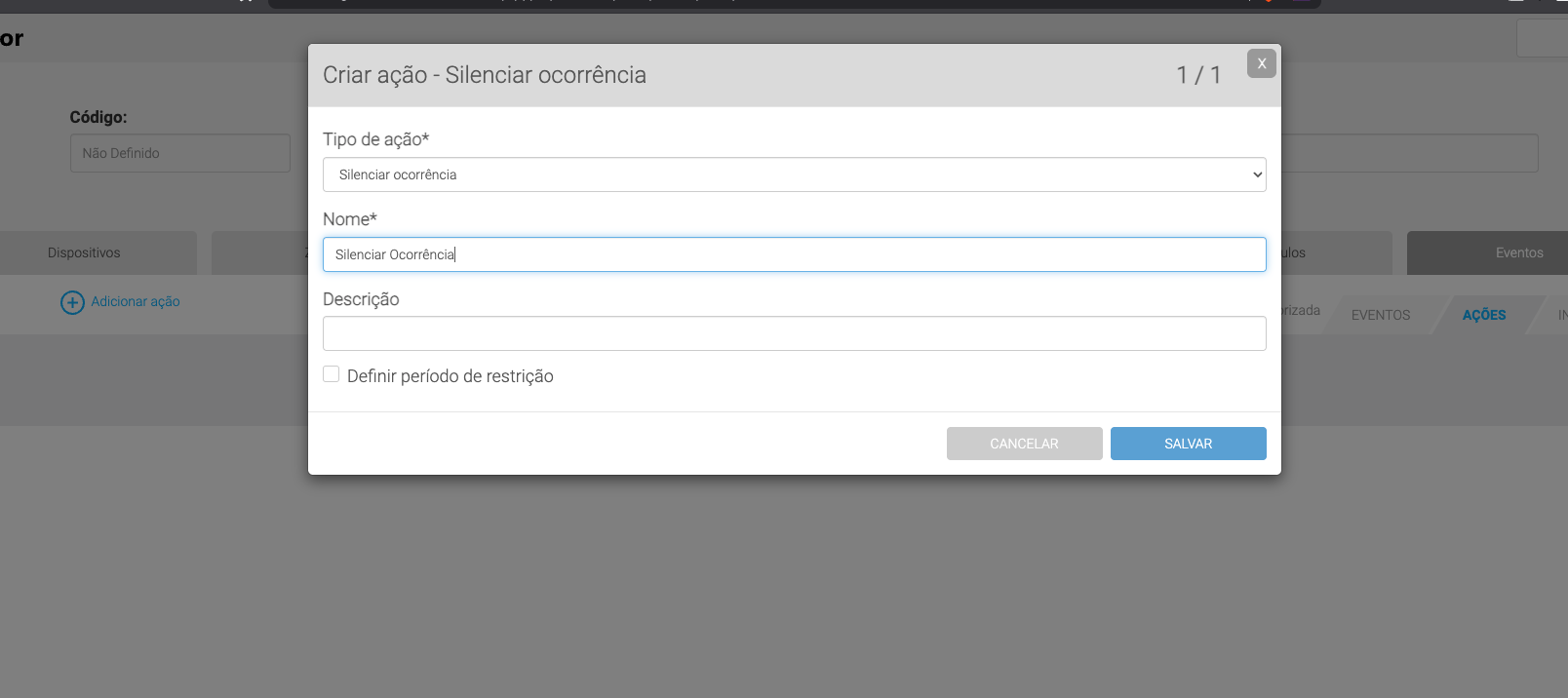Click into the Nome text field

794,254
